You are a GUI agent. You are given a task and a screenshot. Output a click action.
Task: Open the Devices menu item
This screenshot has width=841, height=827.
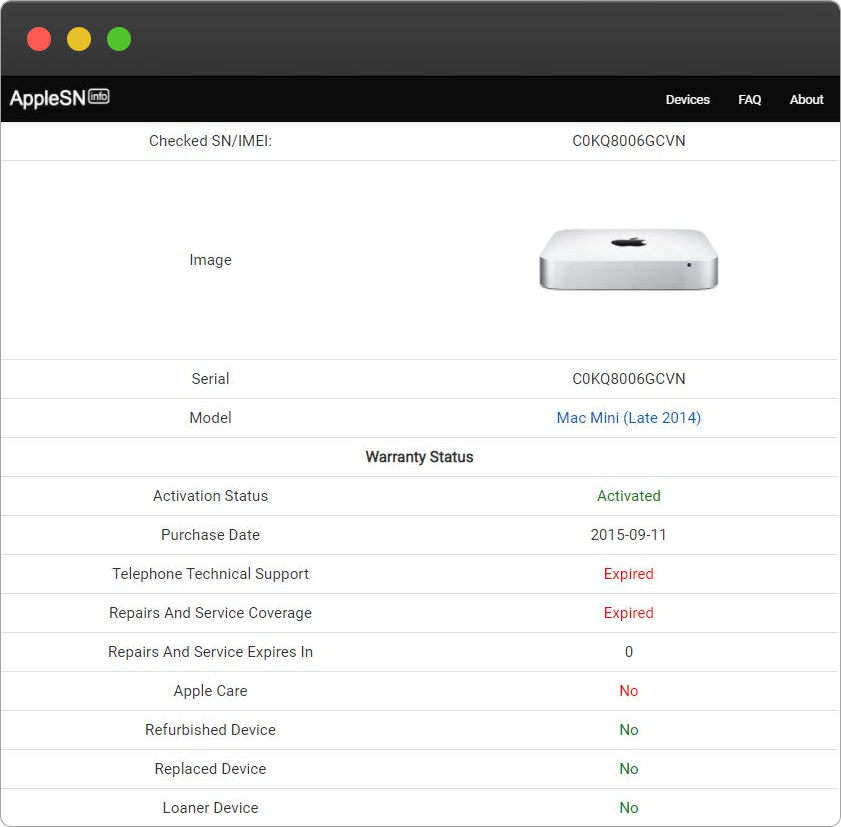click(688, 100)
